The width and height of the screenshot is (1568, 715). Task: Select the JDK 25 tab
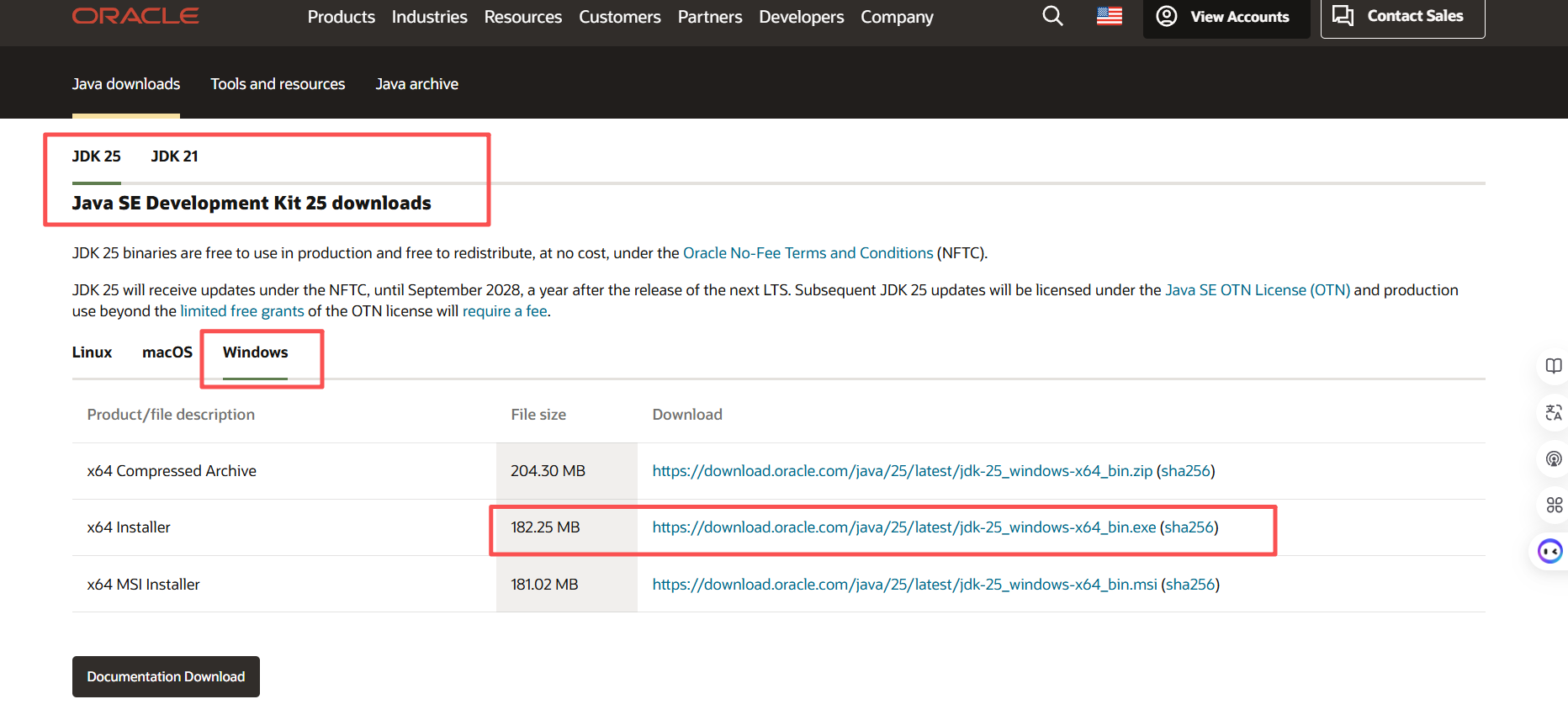point(97,156)
